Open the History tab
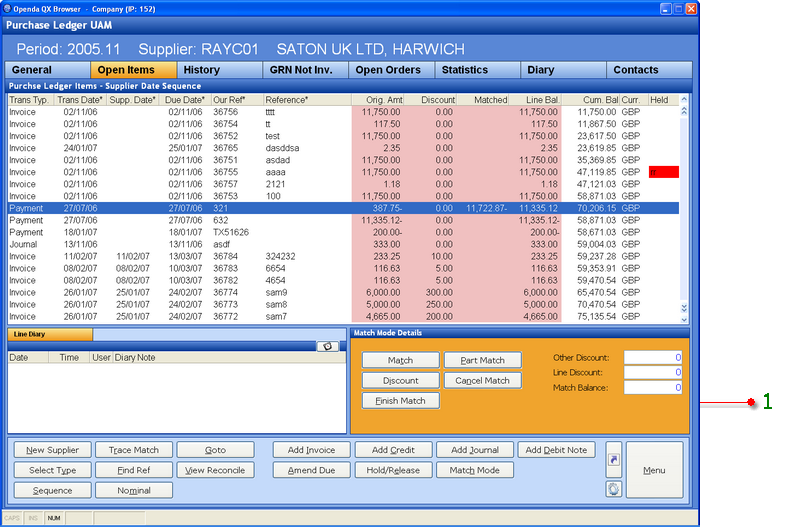The width and height of the screenshot is (786, 527). pyautogui.click(x=220, y=70)
